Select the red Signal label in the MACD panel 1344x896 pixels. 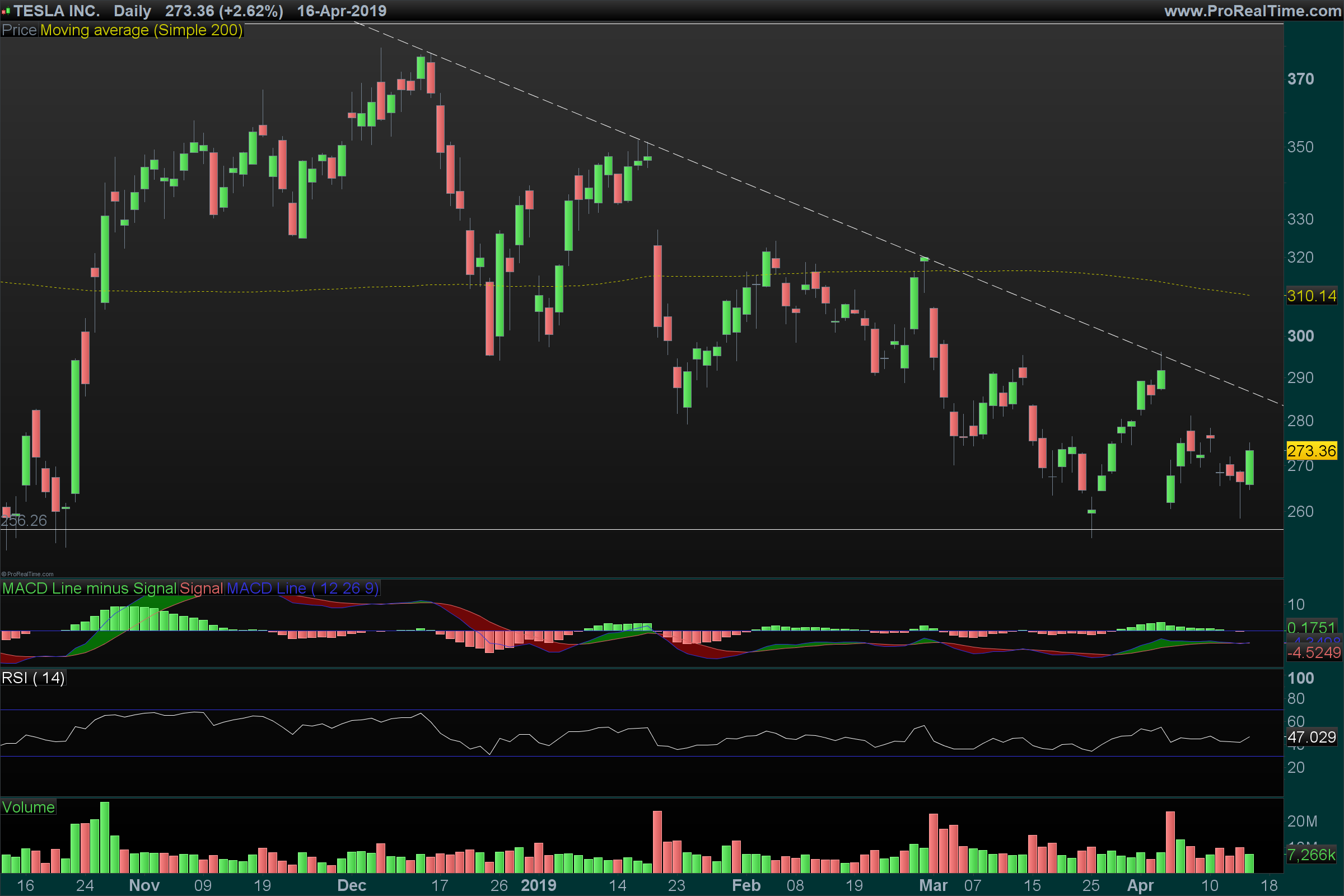click(x=201, y=588)
